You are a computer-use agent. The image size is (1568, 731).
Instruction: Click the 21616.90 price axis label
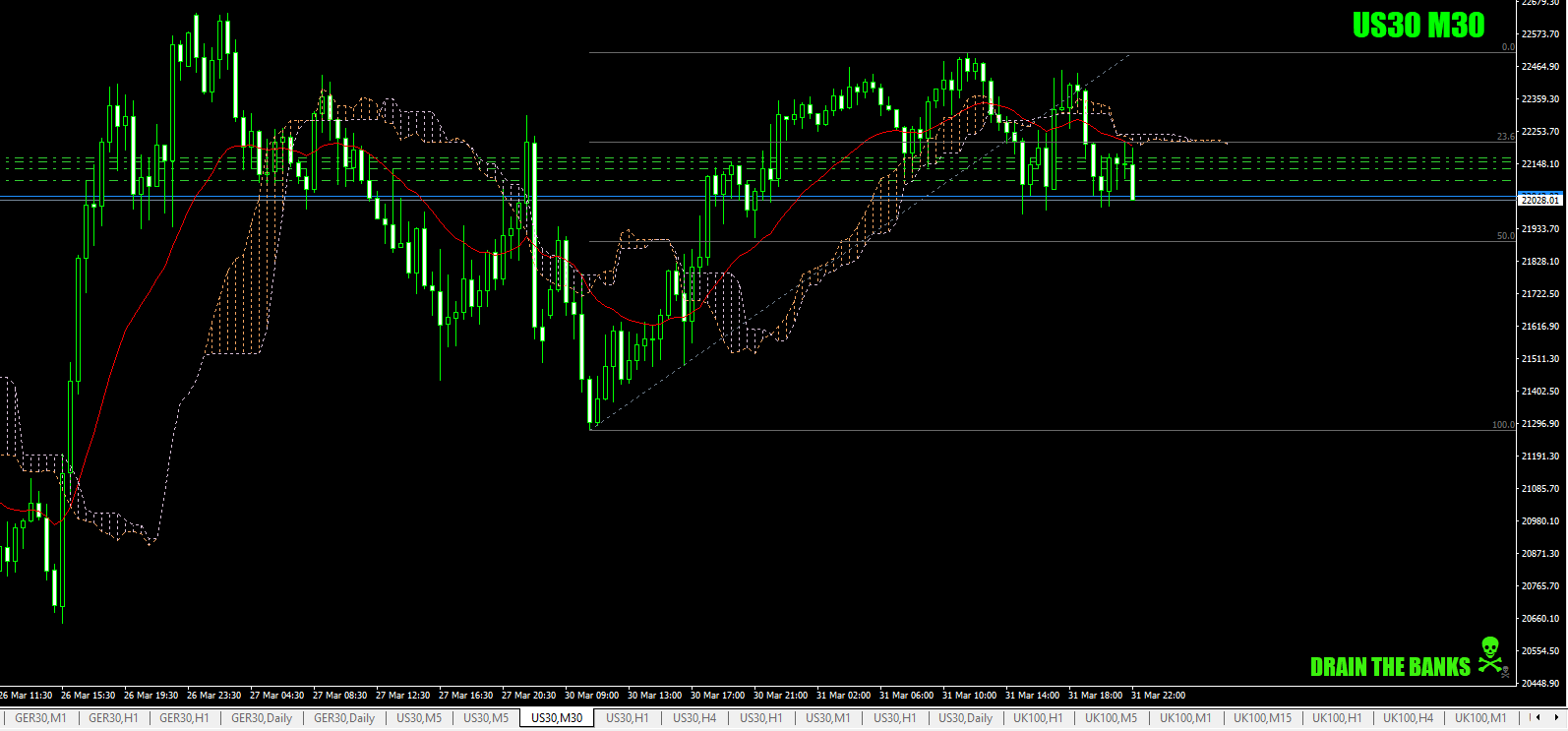[x=1540, y=327]
